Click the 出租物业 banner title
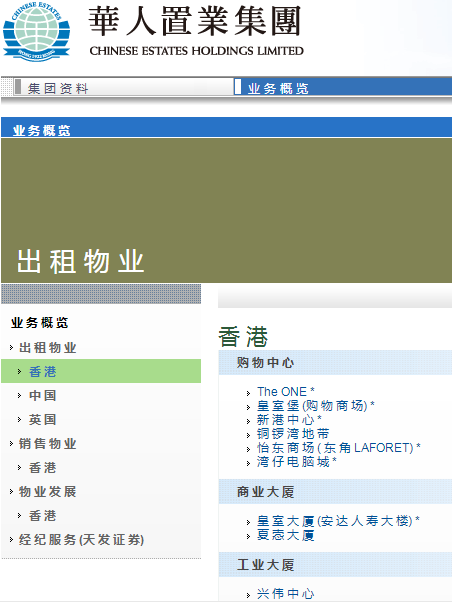This screenshot has width=452, height=603. (80, 262)
